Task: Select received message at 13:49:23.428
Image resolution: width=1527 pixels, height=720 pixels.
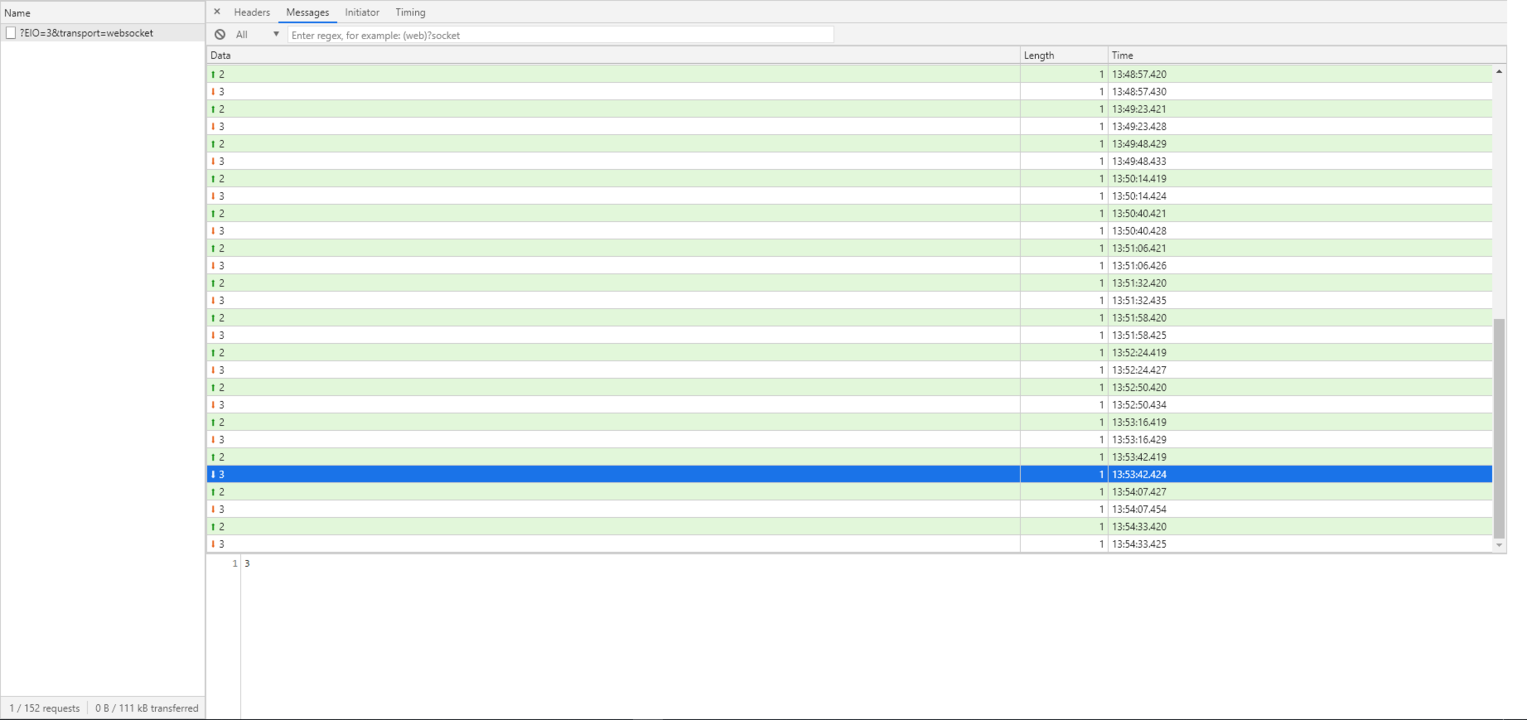Action: (x=849, y=127)
